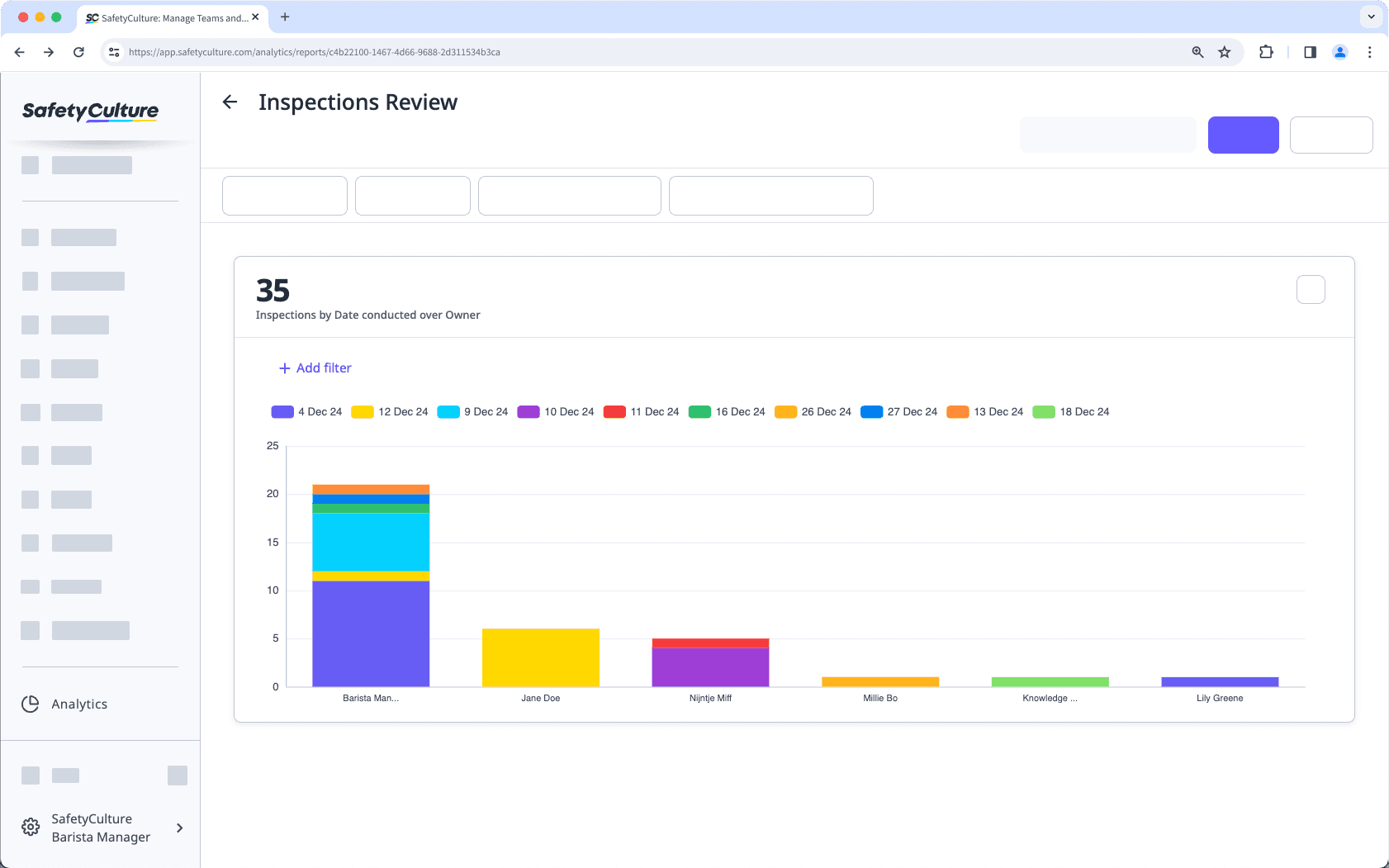Click the SafetyCulture logo in the sidebar
The width and height of the screenshot is (1389, 868).
coord(89,111)
